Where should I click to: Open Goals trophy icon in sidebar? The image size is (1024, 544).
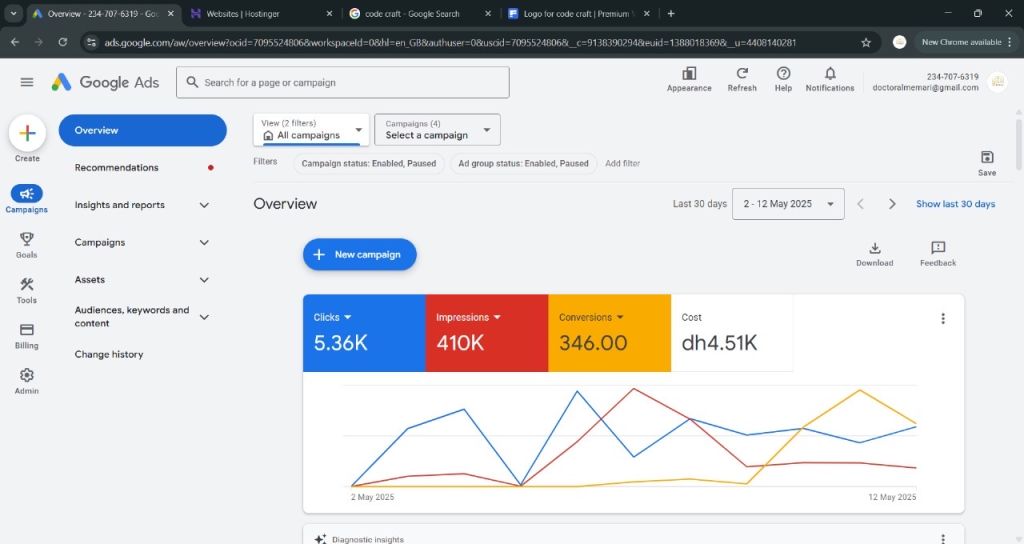coord(27,240)
